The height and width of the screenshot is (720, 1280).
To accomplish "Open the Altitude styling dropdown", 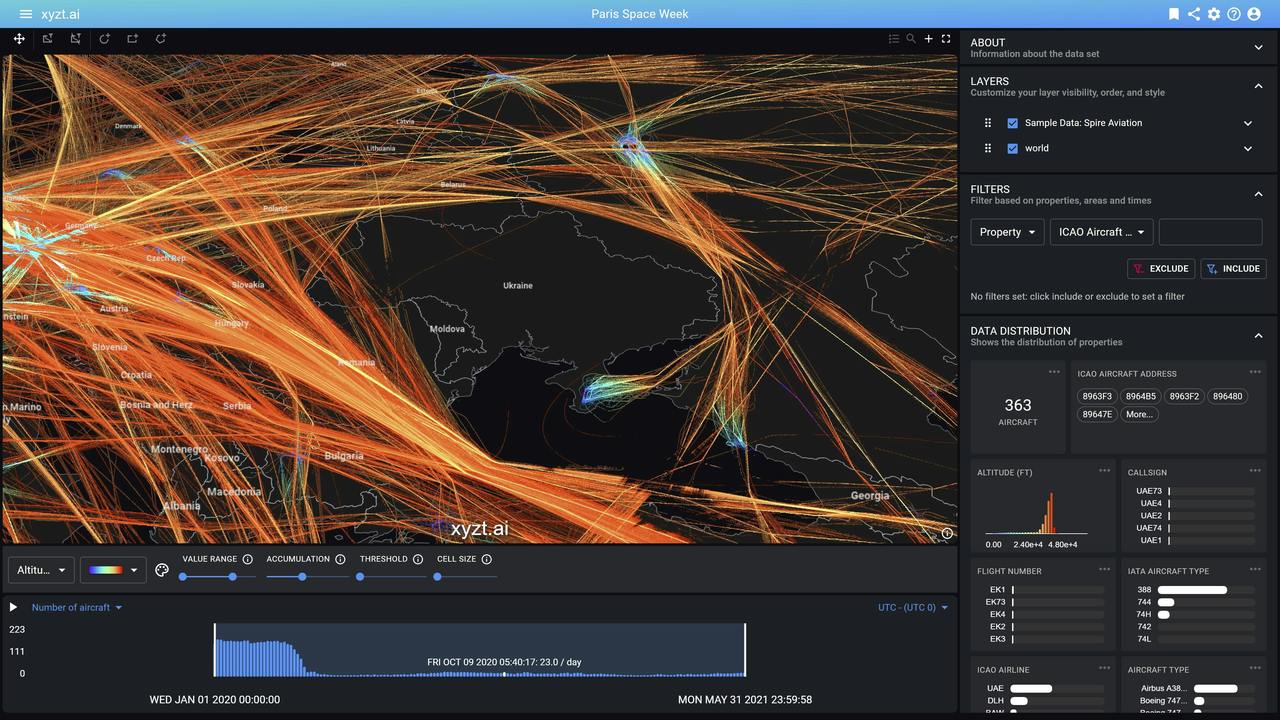I will click(x=41, y=570).
